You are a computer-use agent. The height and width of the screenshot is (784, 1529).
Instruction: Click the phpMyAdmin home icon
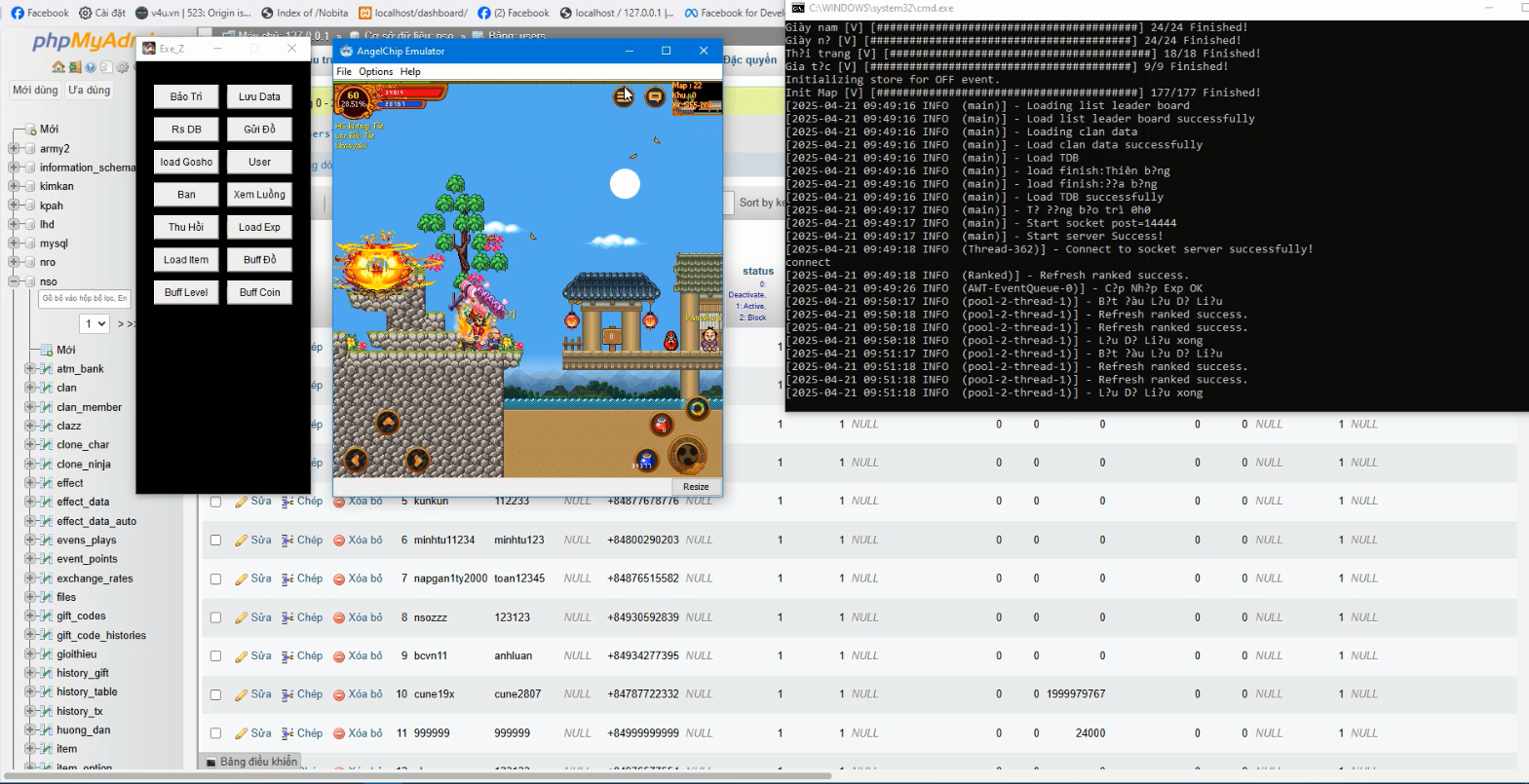click(x=58, y=67)
